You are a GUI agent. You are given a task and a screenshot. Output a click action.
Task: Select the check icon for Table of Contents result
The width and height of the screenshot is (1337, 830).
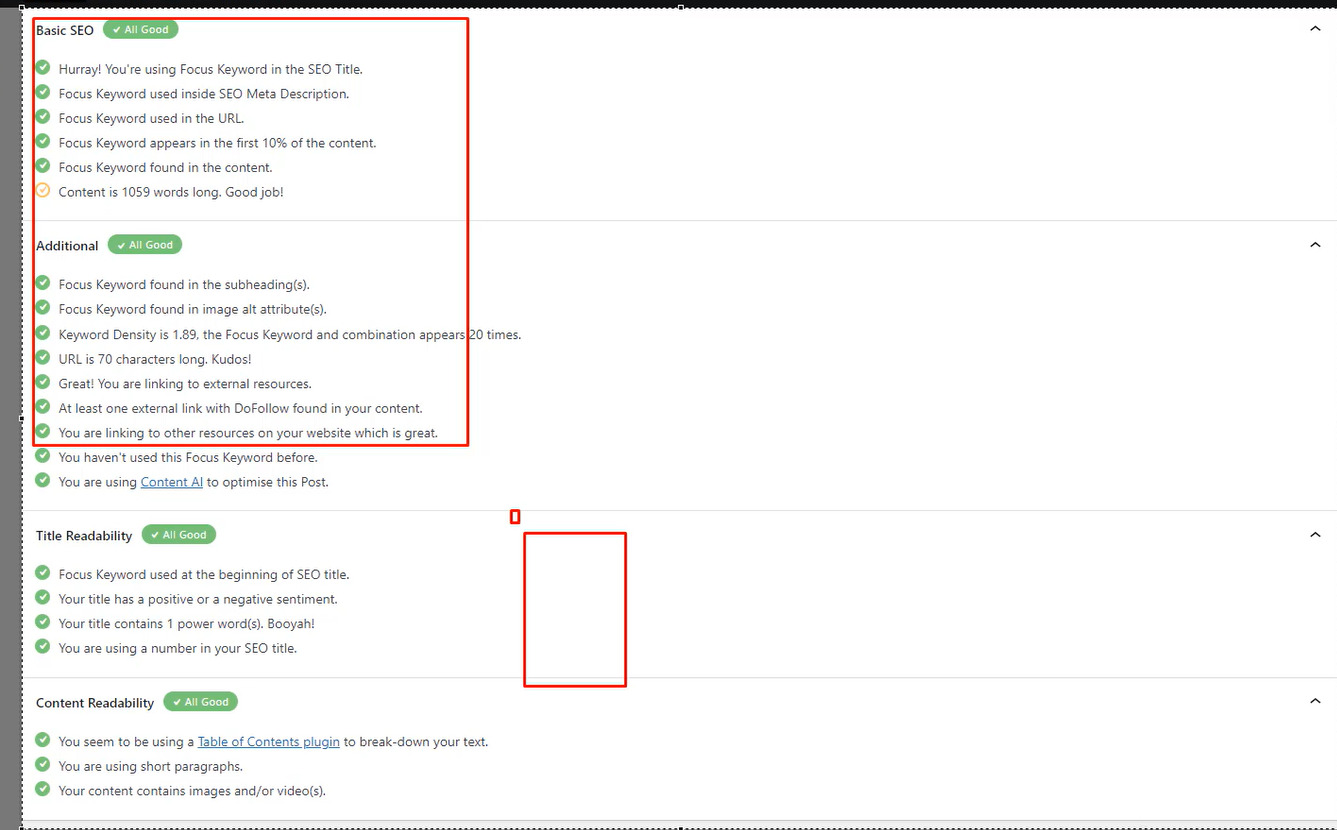click(42, 739)
